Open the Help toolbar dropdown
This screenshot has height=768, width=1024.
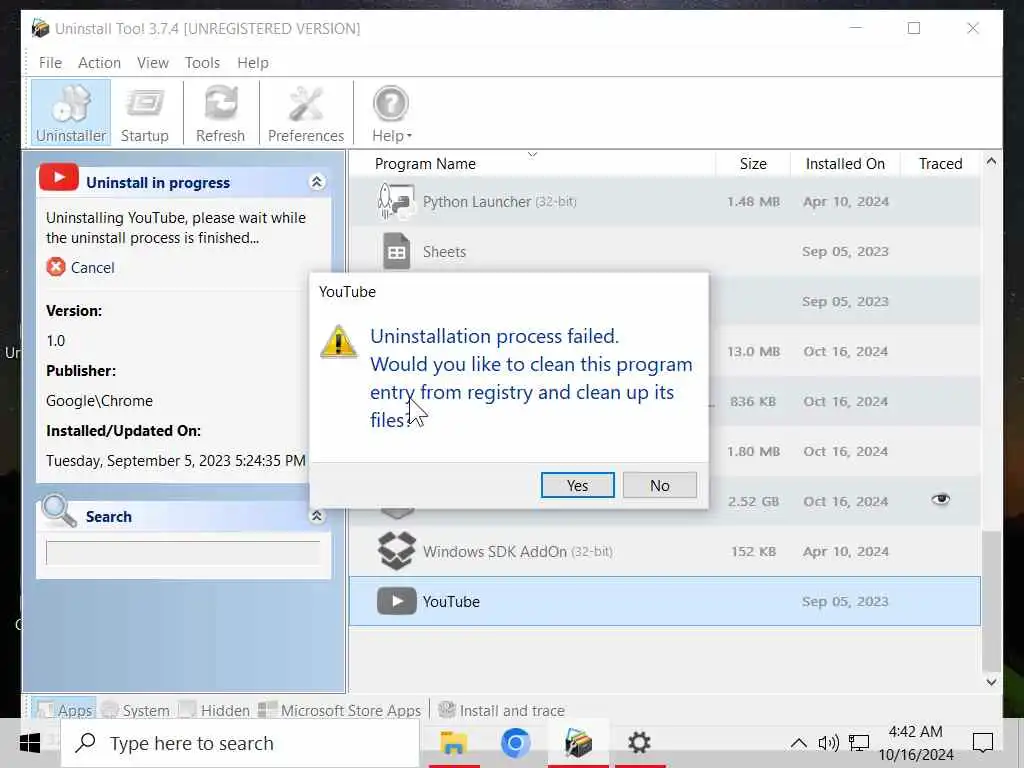click(391, 112)
